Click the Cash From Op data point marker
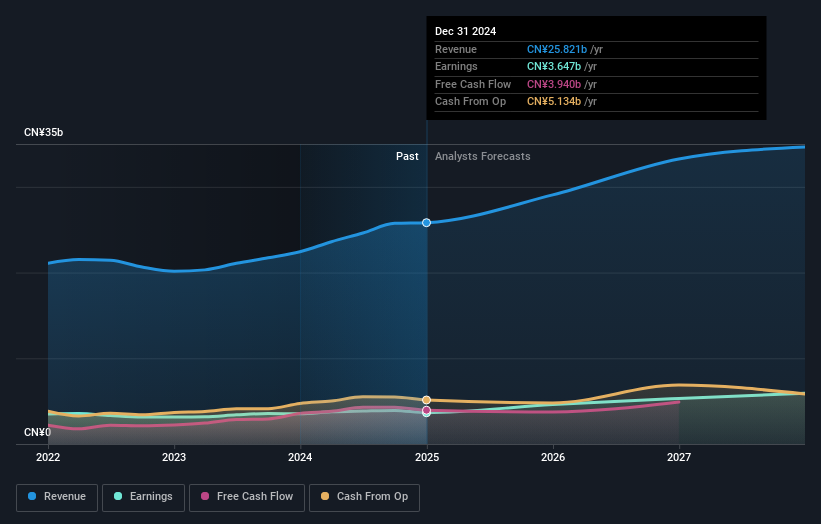Image resolution: width=821 pixels, height=524 pixels. click(427, 400)
